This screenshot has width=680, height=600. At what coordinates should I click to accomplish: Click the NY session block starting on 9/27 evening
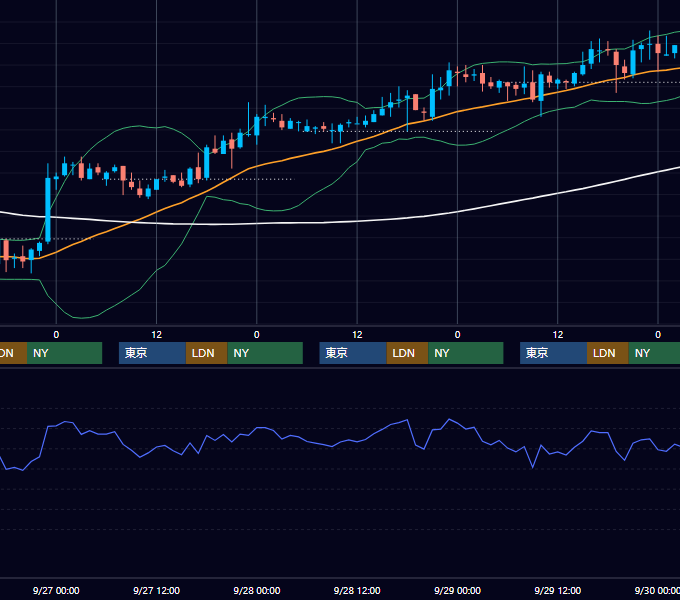pos(265,353)
